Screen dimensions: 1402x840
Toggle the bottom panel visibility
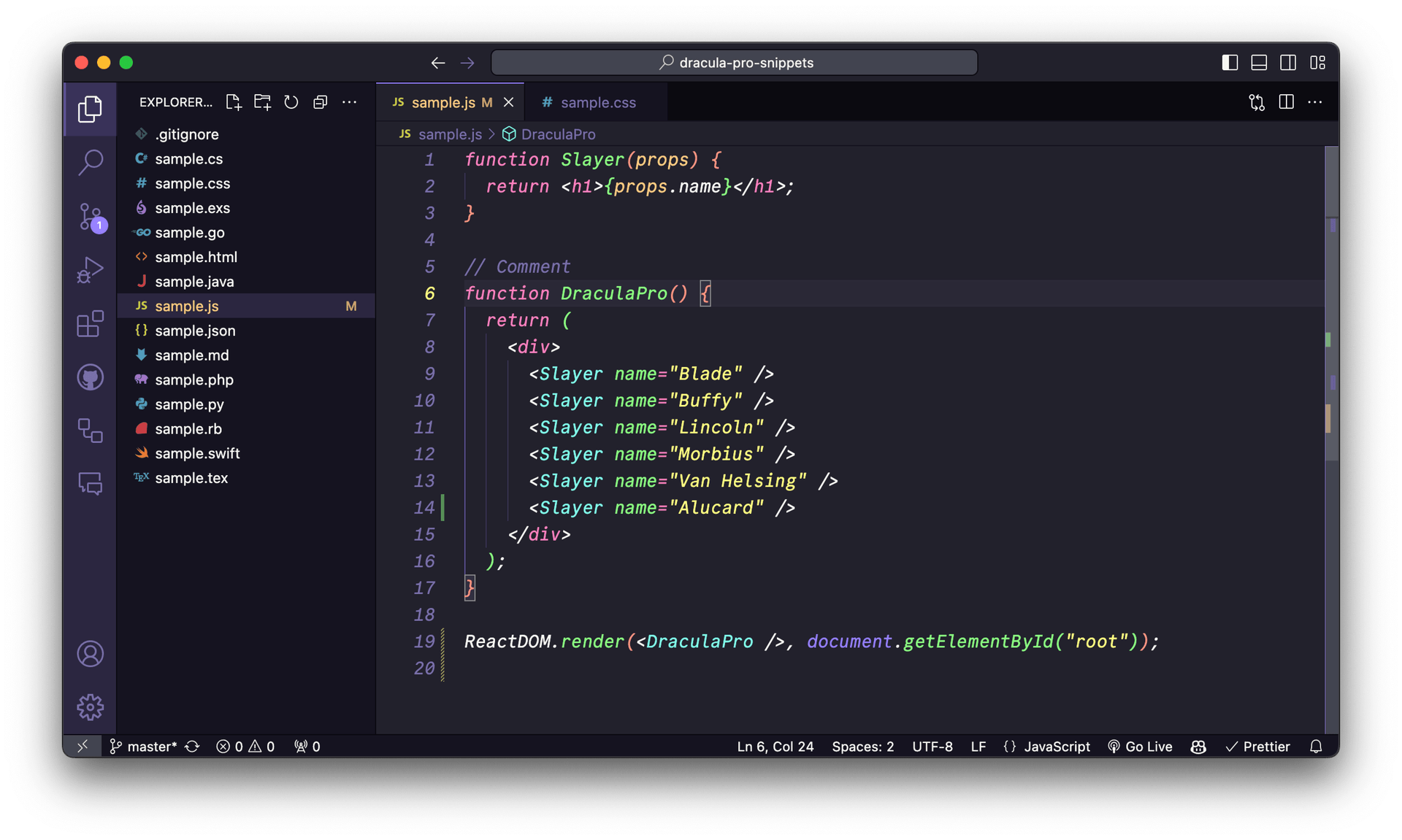1258,62
